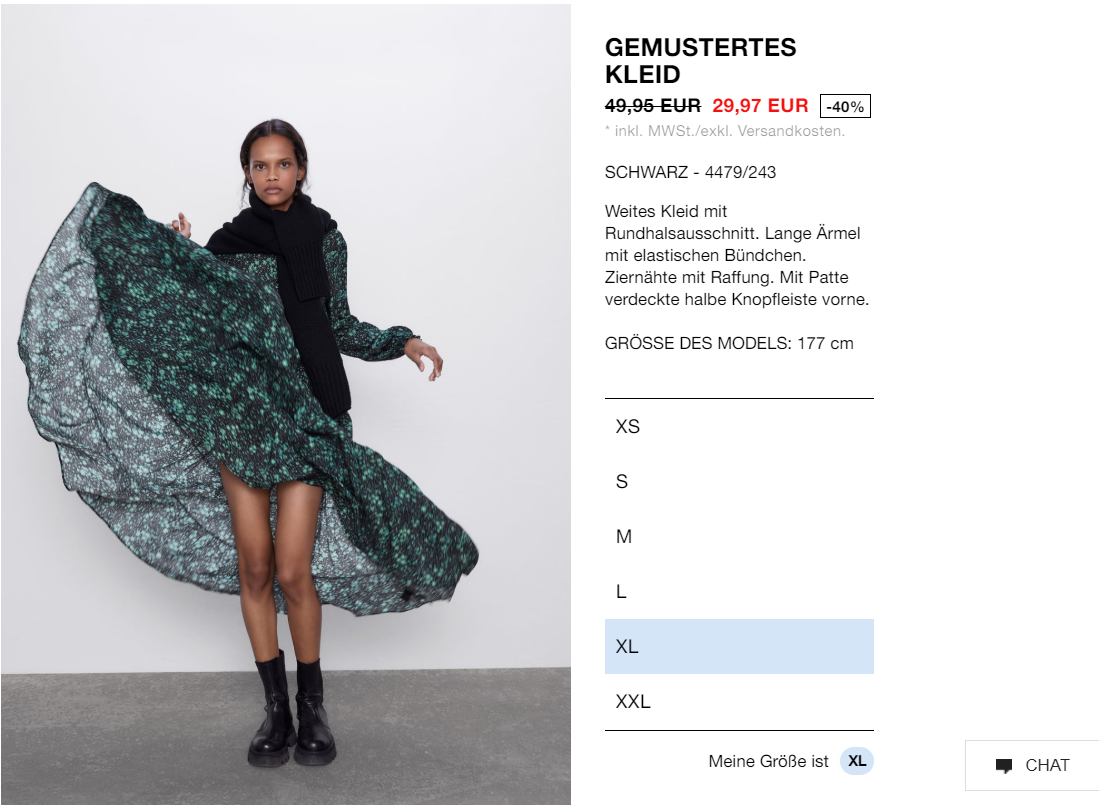Image resolution: width=1099 pixels, height=805 pixels.
Task: Click the Meine Größe ist label
Action: point(768,762)
